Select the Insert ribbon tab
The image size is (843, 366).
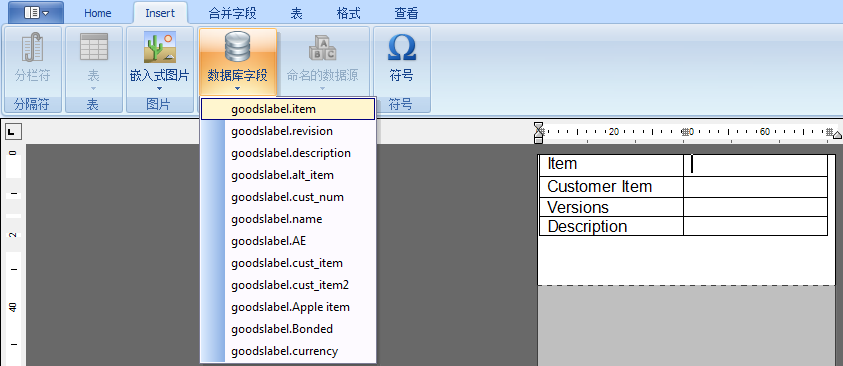tap(160, 13)
